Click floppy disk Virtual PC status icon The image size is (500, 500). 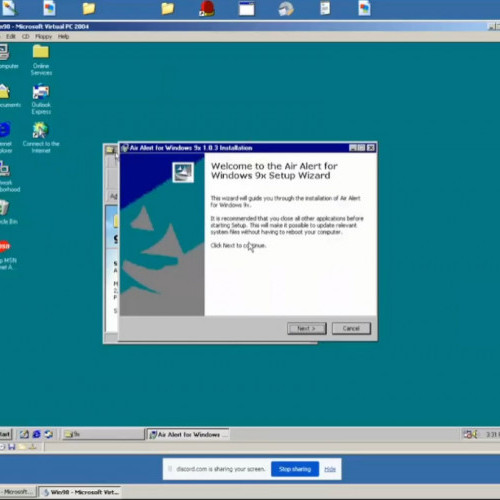(12, 447)
